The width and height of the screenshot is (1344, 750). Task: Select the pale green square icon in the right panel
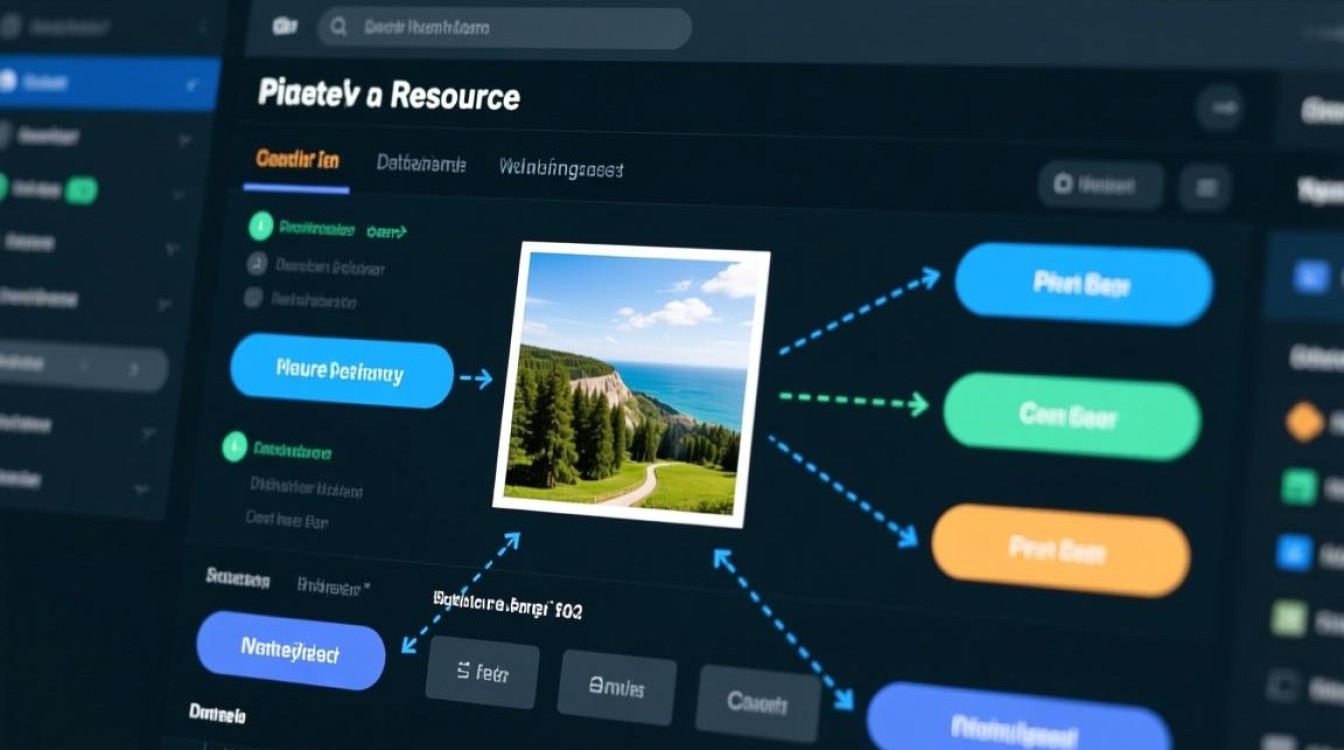click(x=1287, y=618)
